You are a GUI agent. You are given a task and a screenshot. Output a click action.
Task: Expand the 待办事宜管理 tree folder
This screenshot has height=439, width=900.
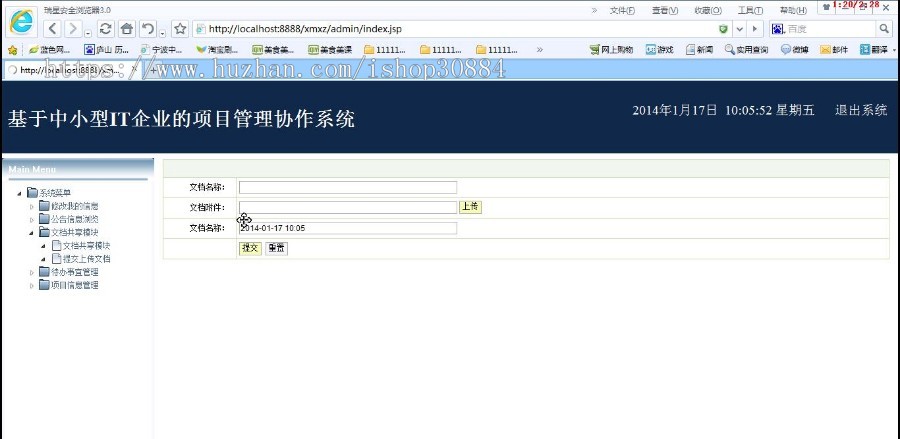[x=32, y=272]
